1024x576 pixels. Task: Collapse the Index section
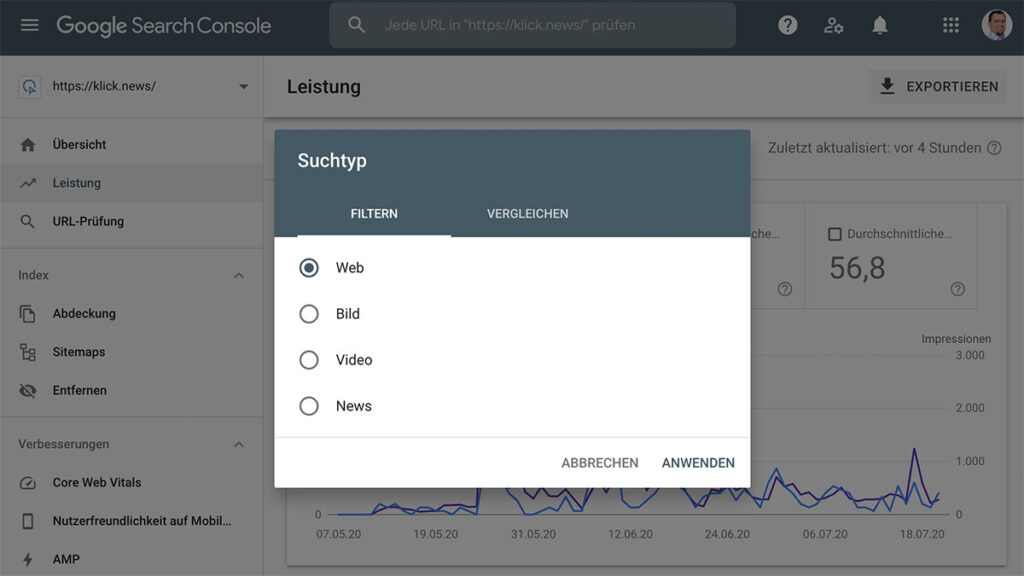[239, 276]
